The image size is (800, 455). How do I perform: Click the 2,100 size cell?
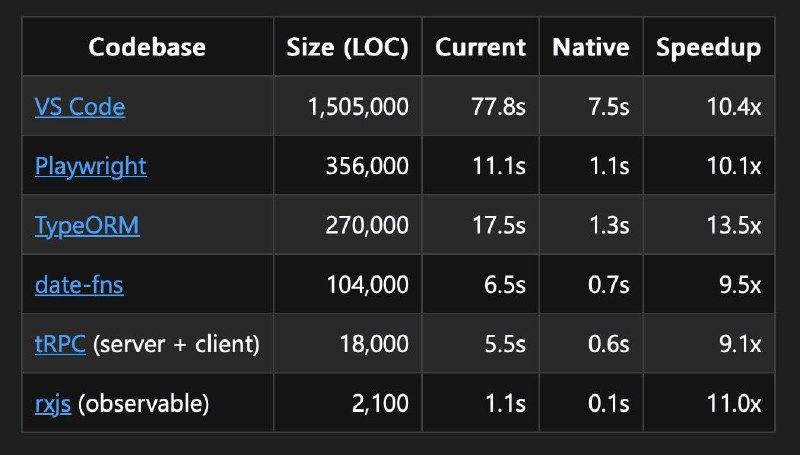coord(348,403)
